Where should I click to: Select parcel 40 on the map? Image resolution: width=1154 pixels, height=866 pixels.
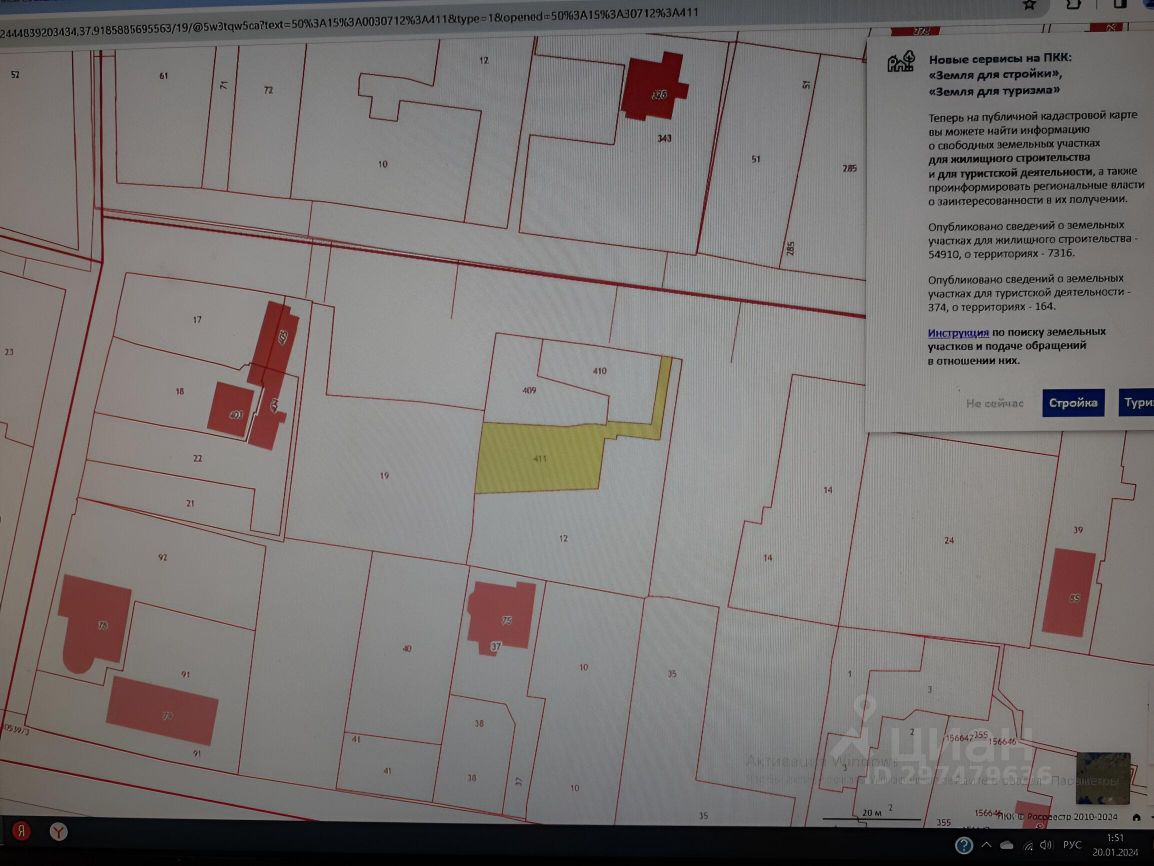point(406,648)
